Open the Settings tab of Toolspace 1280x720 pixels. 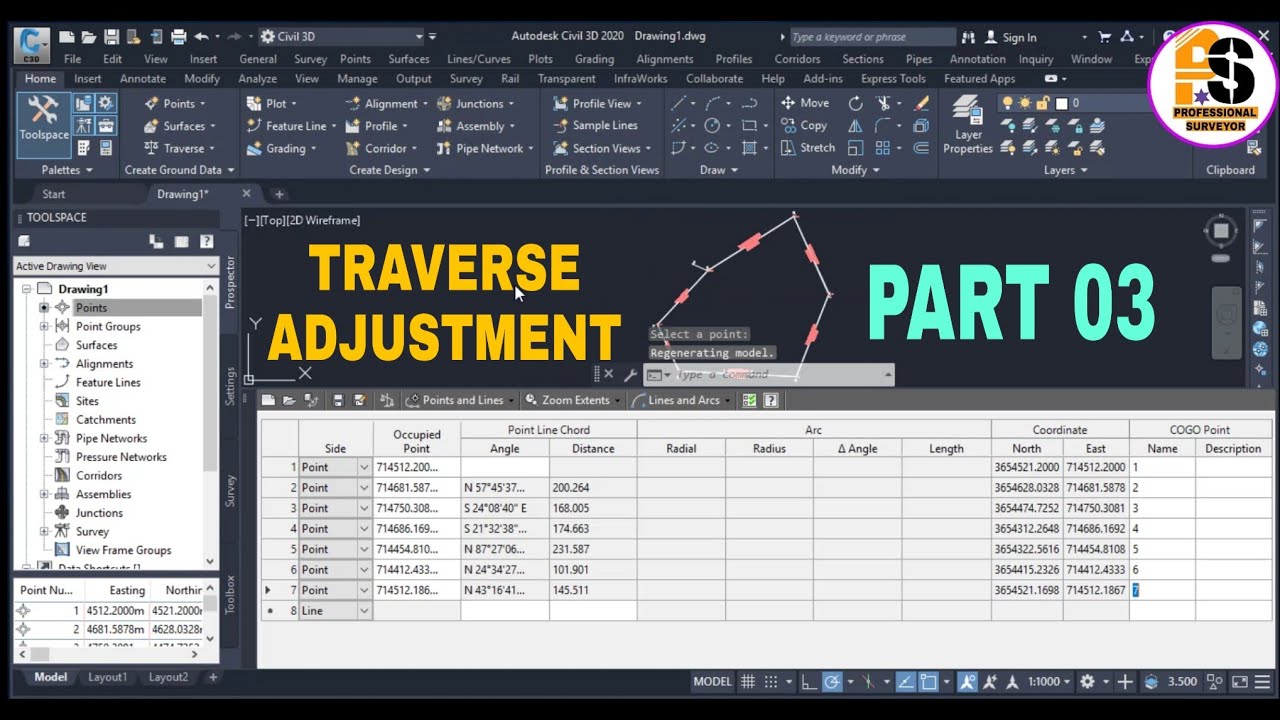(x=230, y=386)
